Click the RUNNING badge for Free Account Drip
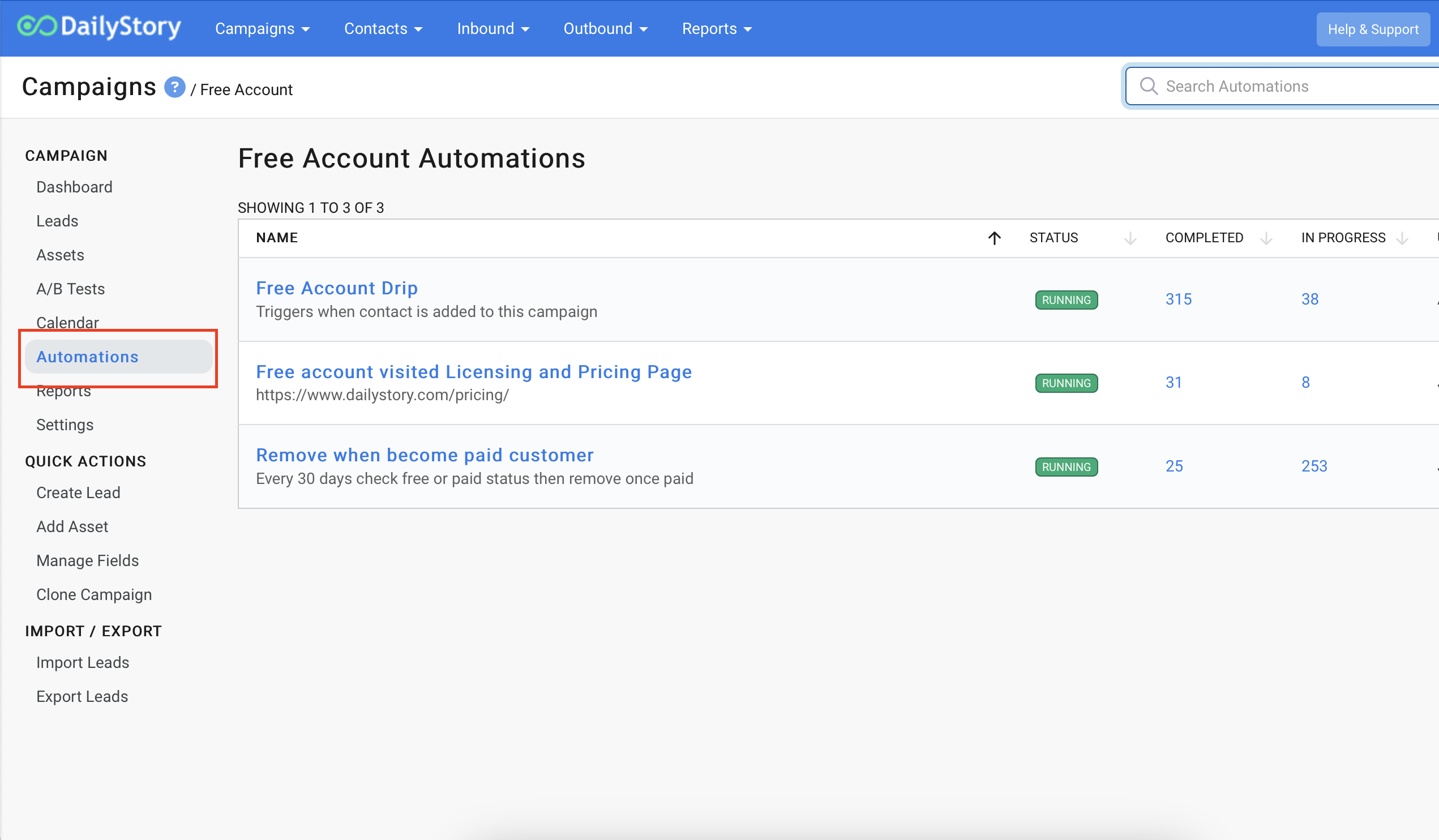 (1065, 300)
